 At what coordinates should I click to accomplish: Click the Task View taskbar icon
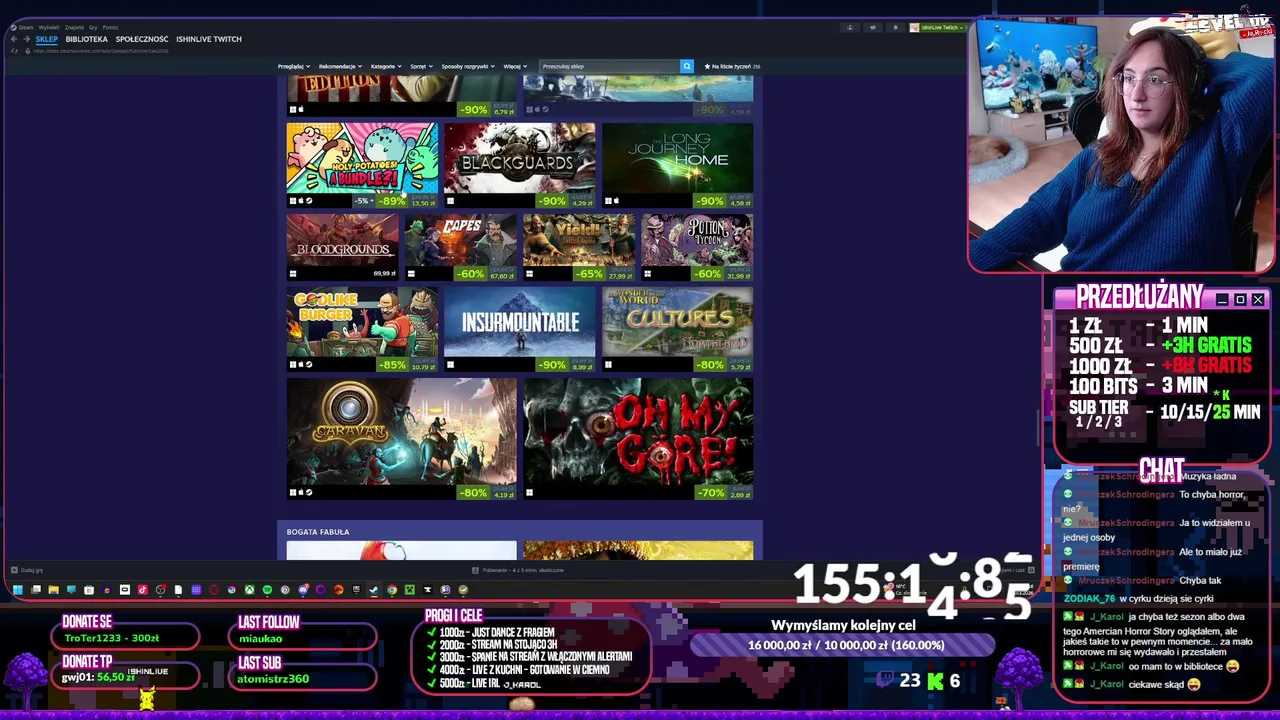click(36, 590)
